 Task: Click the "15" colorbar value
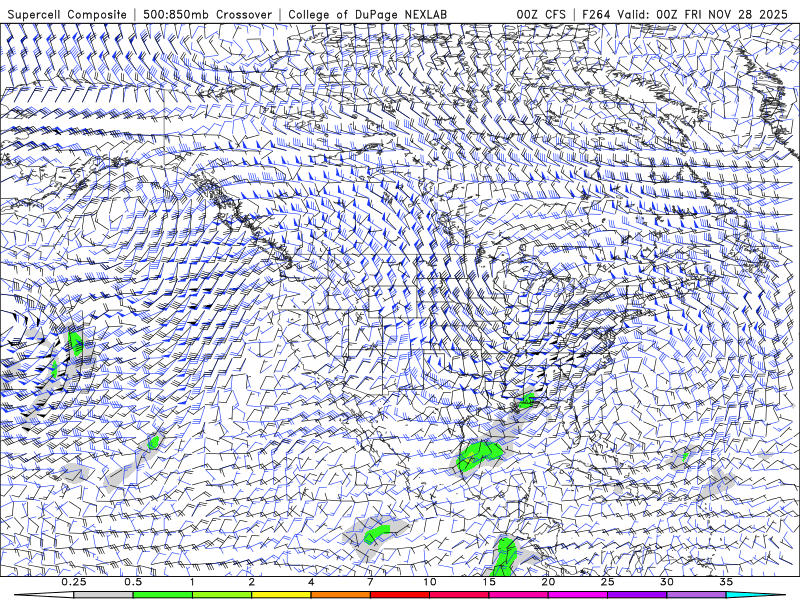[489, 582]
